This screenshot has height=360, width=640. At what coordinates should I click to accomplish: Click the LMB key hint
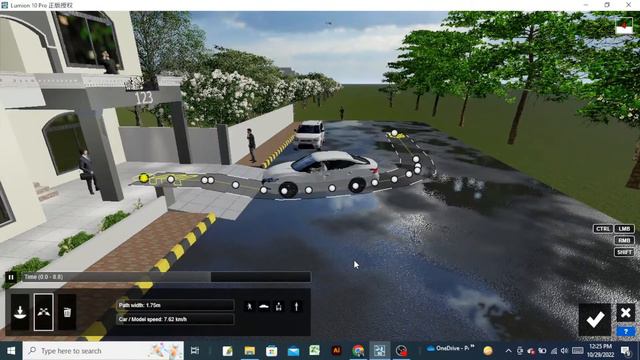click(624, 229)
